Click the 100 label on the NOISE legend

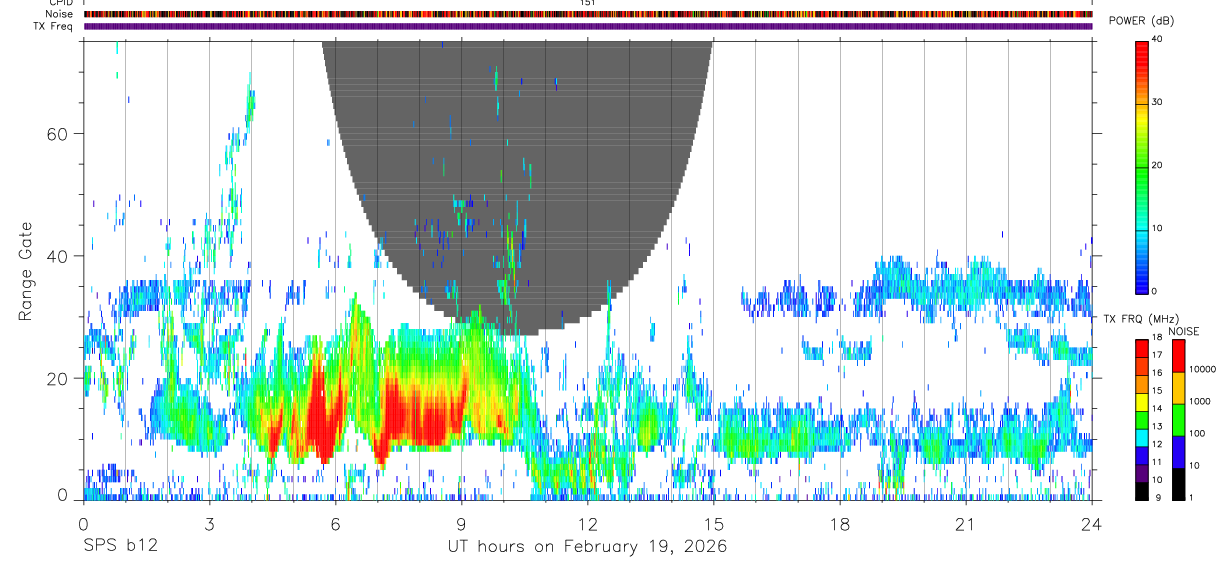(x=1197, y=433)
